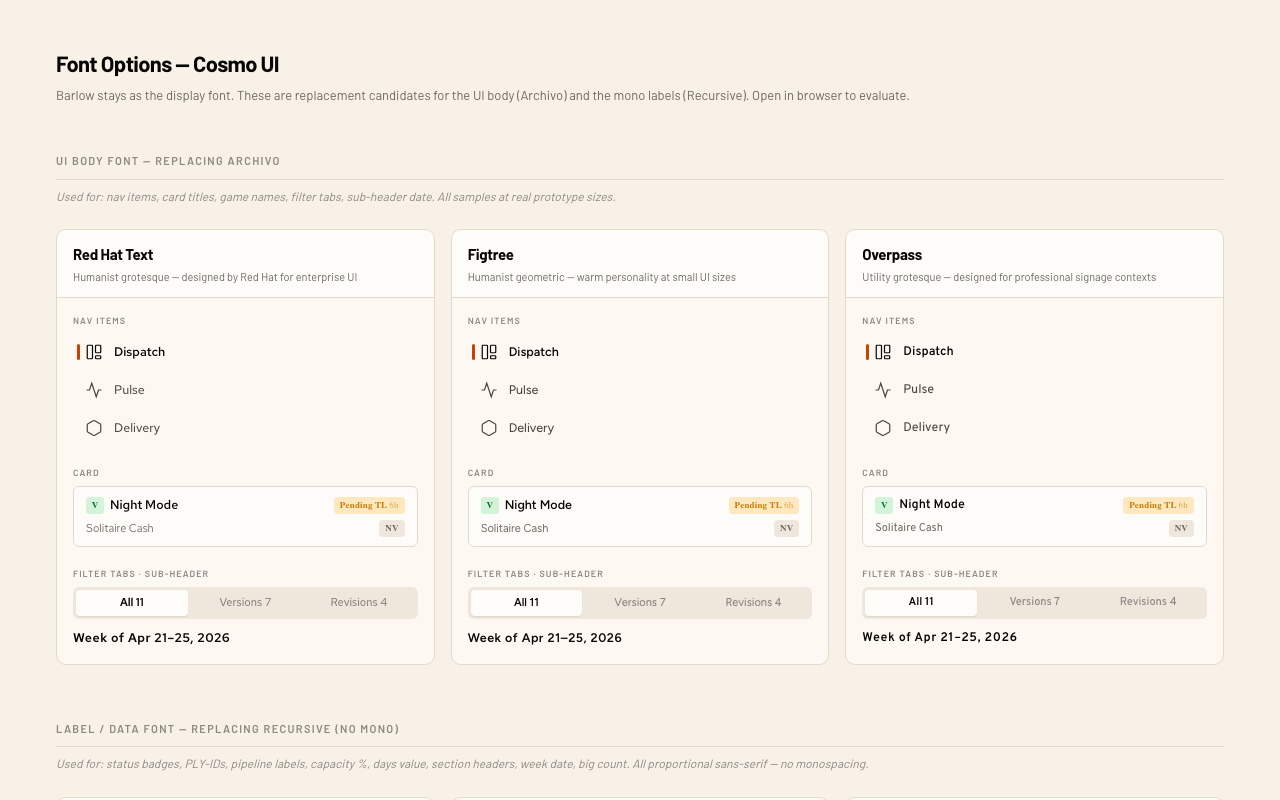Click the Humanist grotesque description under Red Hat Text
Viewport: 1280px width, 800px height.
215,277
